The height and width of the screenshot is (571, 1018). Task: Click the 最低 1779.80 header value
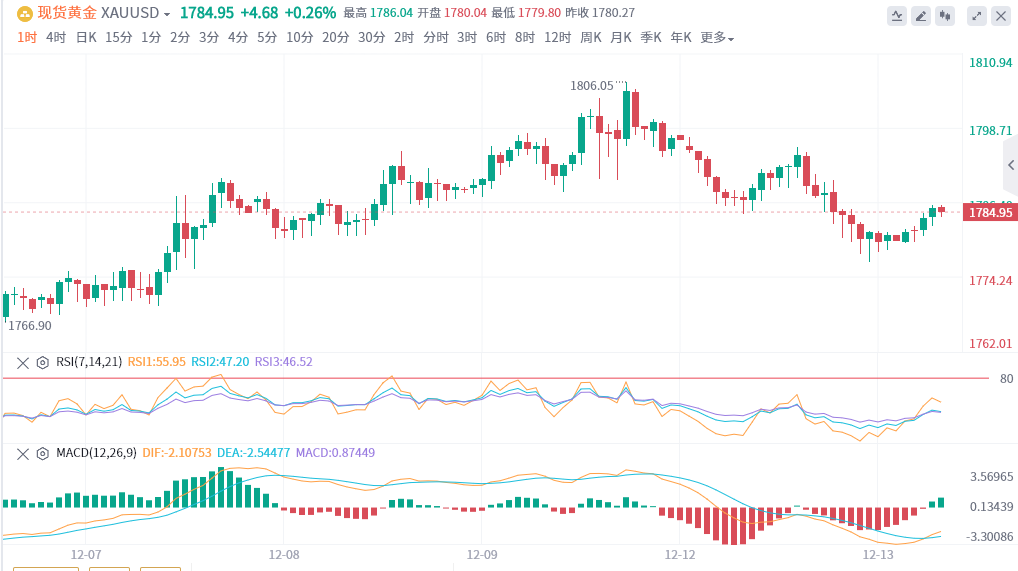pos(526,13)
